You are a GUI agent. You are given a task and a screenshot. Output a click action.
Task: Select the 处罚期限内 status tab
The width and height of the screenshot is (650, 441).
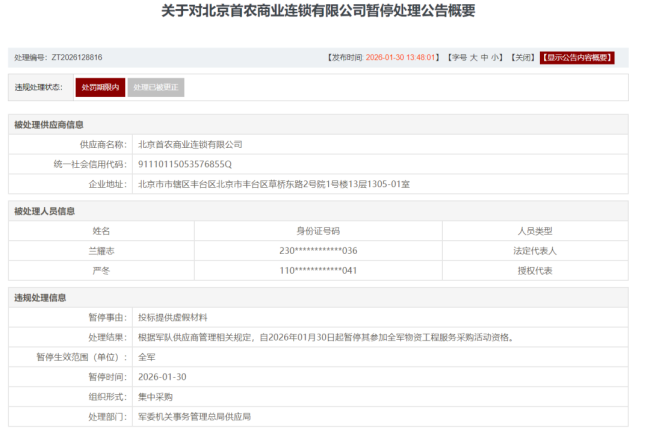coord(100,88)
